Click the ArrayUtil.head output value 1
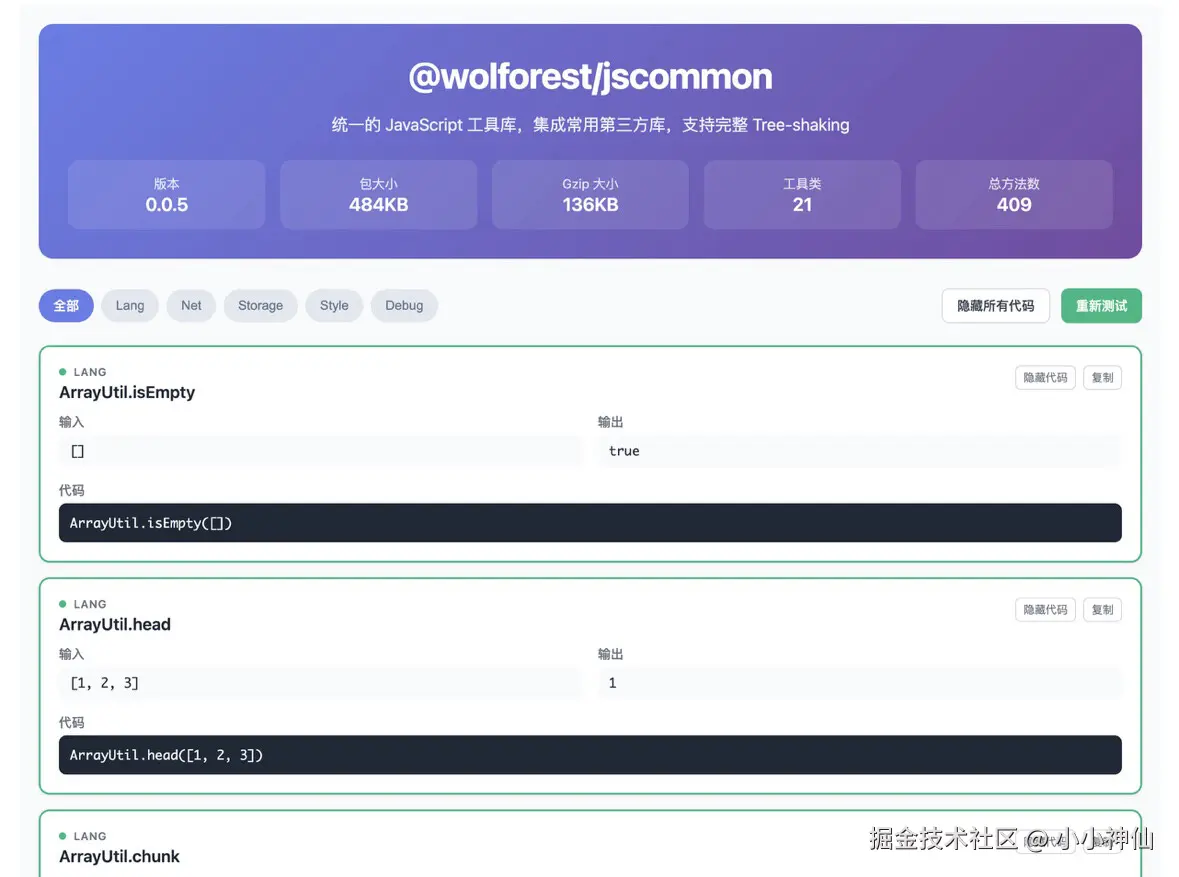The image size is (1179, 877). [x=859, y=683]
